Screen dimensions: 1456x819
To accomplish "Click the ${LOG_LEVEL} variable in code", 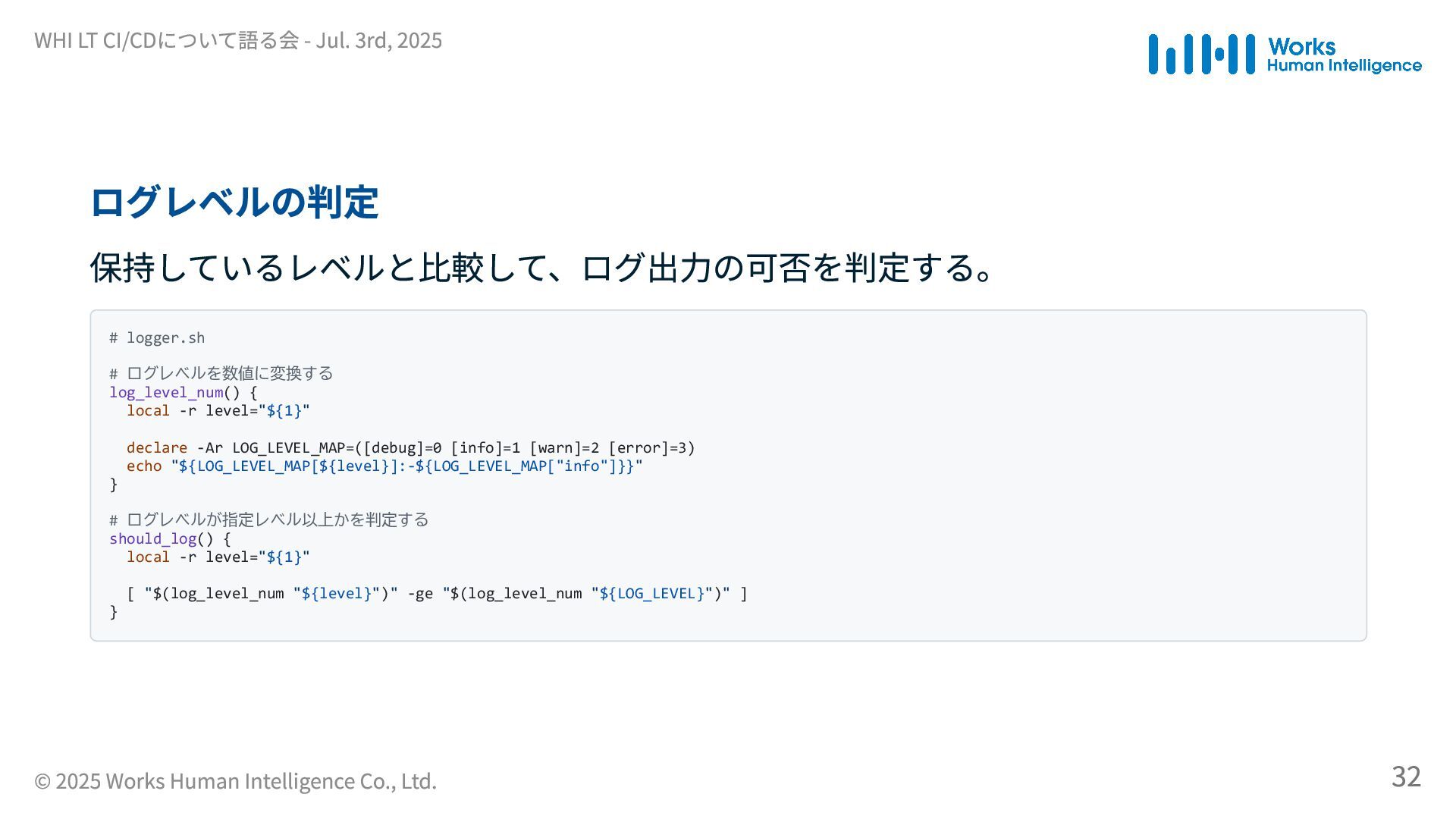I will pos(651,594).
